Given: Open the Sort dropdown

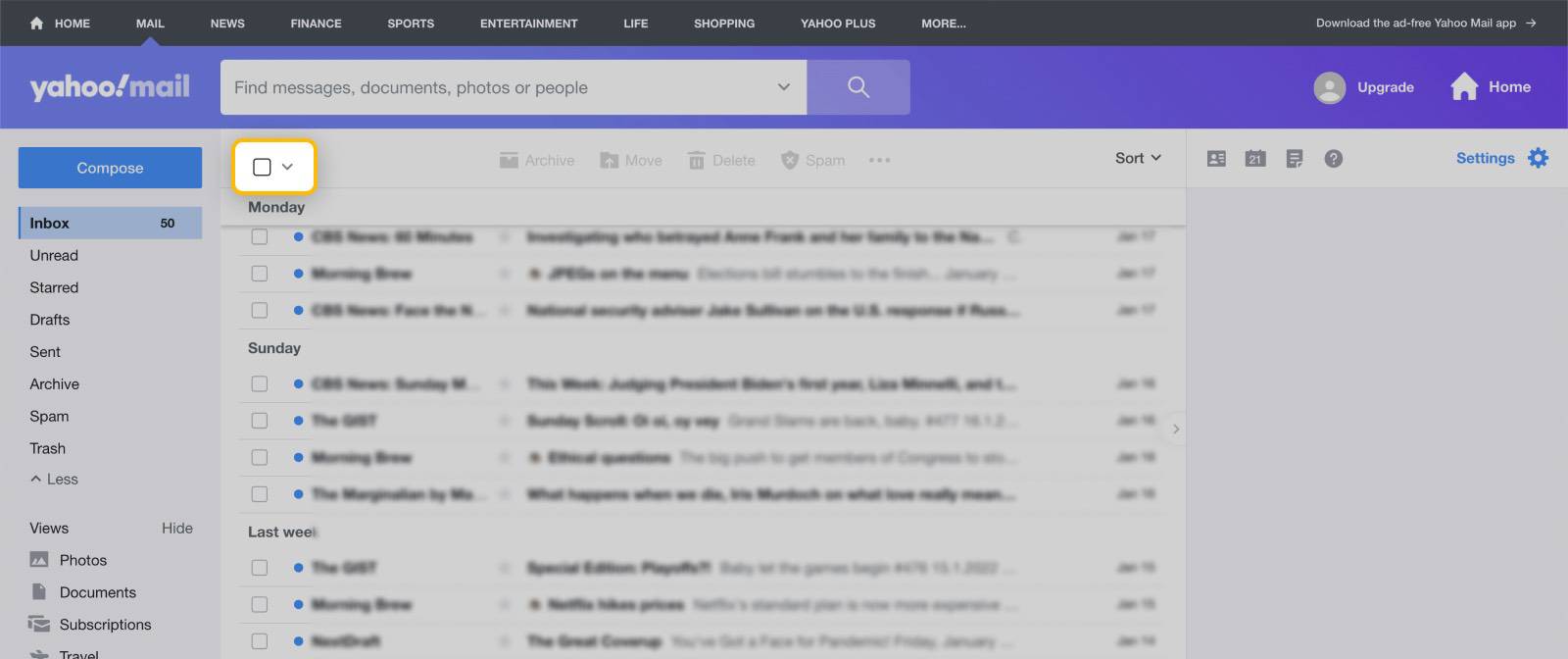Looking at the screenshot, I should [1138, 158].
